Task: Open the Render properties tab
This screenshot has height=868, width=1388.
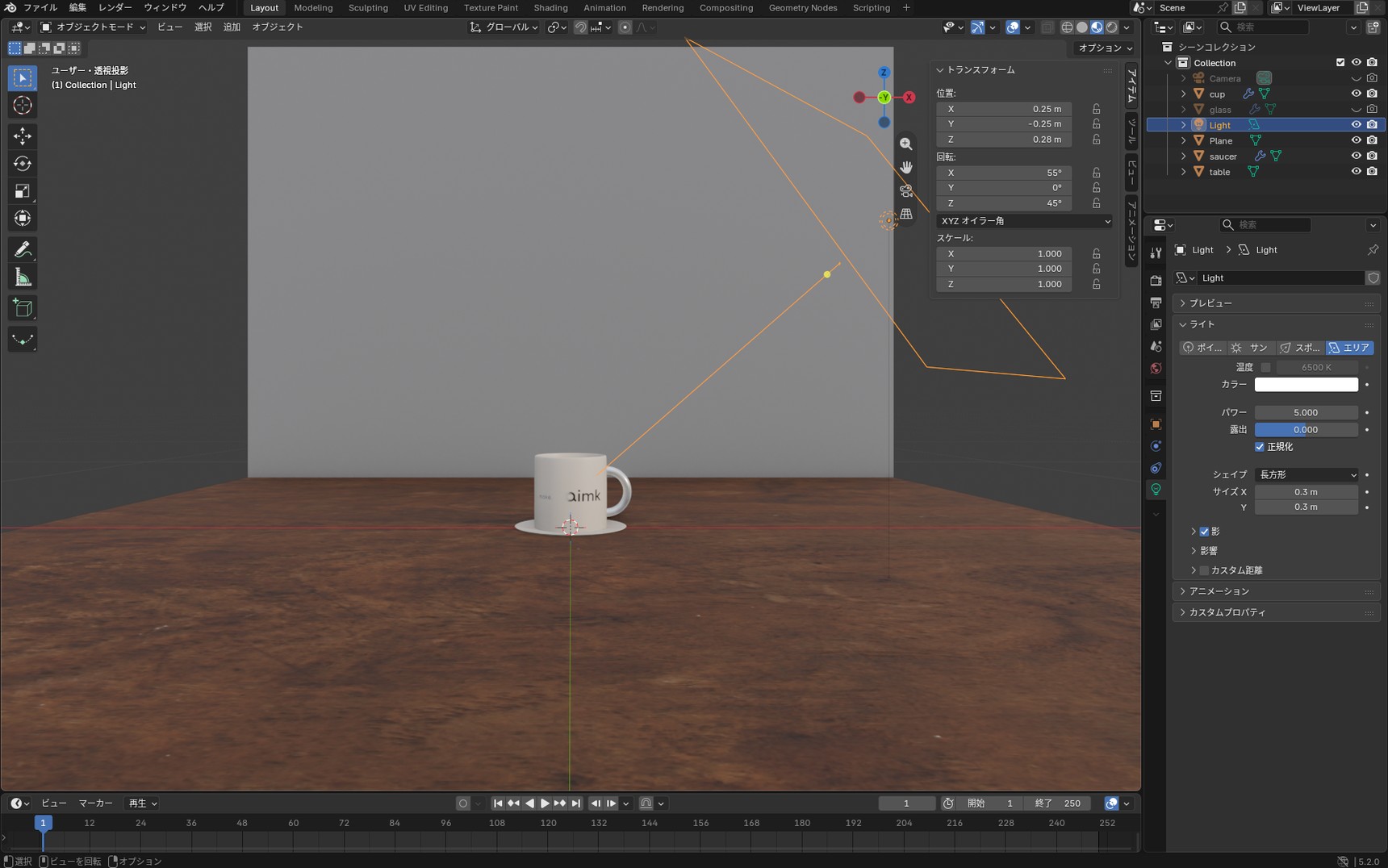Action: point(1156,280)
